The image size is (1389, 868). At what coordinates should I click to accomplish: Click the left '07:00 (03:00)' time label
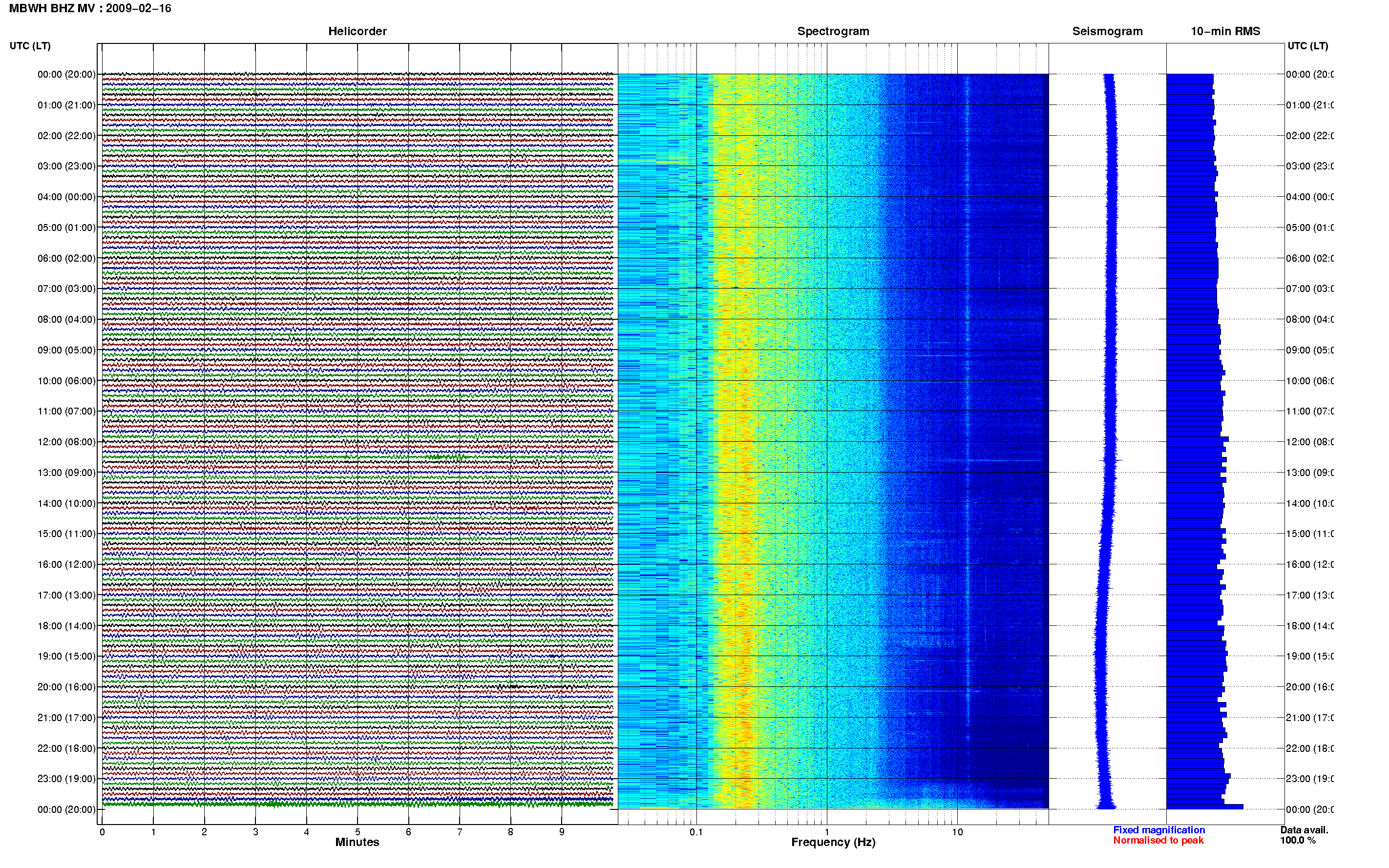pyautogui.click(x=66, y=289)
